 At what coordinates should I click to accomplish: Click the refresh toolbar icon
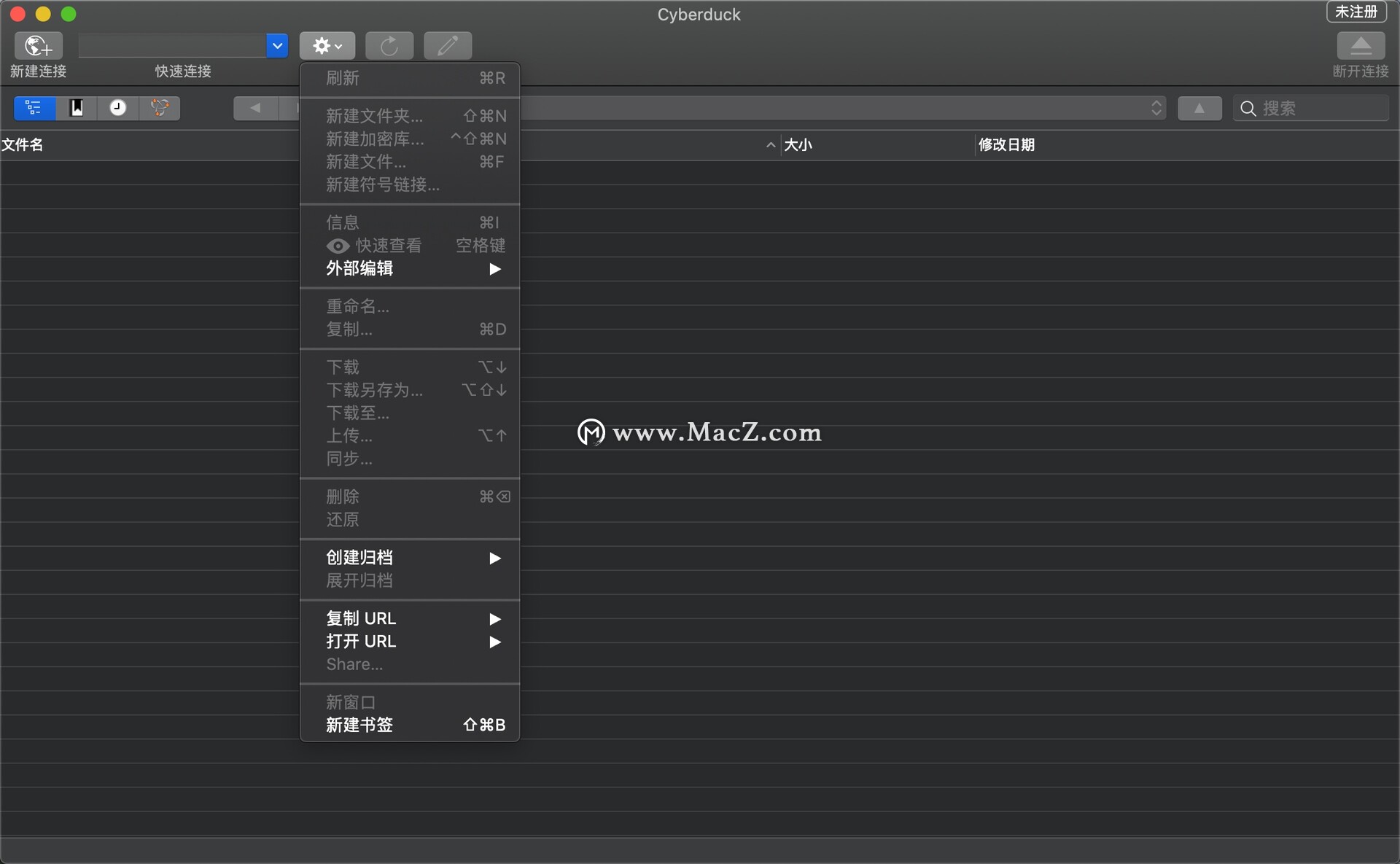[389, 46]
